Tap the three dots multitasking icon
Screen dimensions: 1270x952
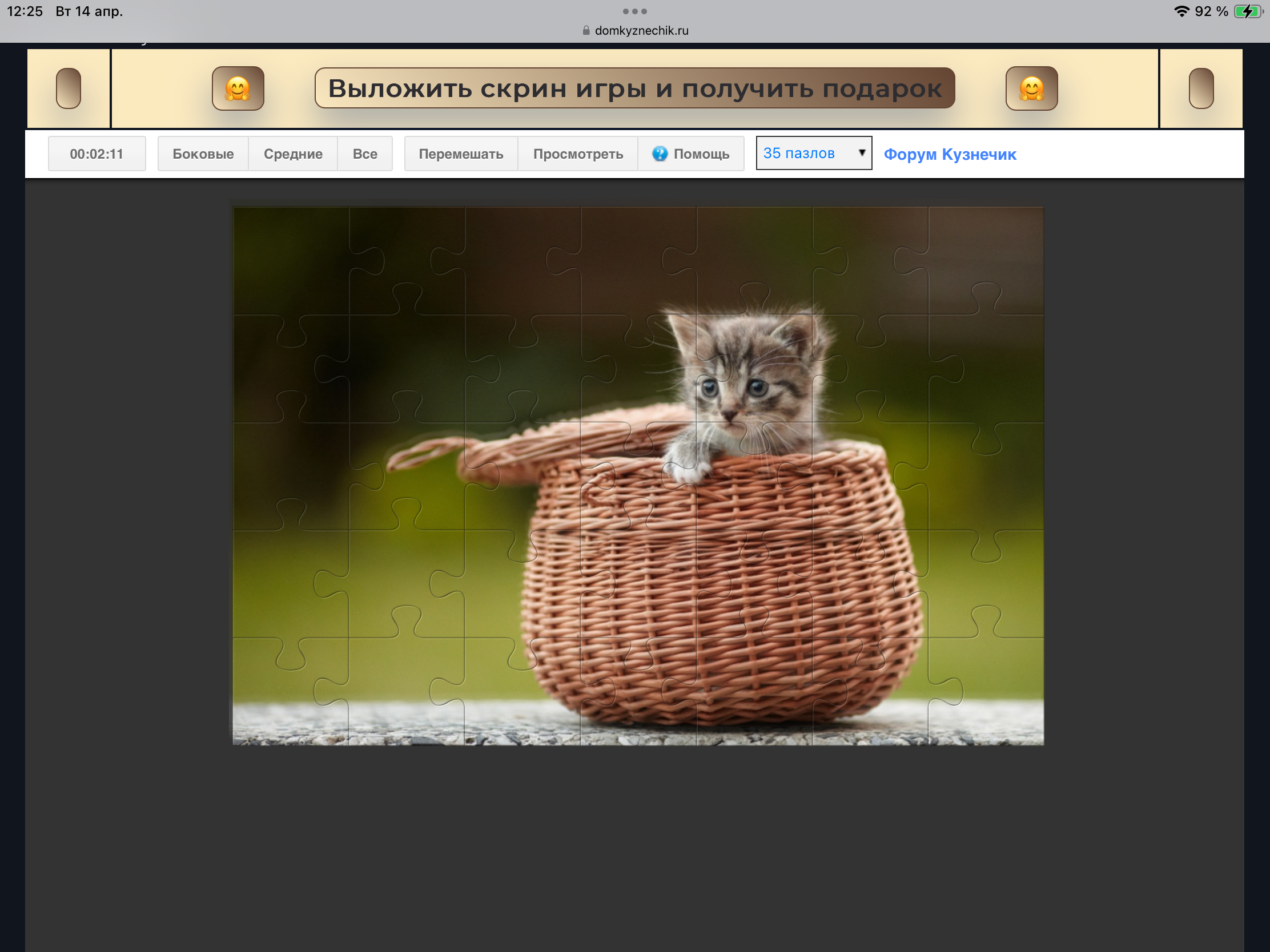click(634, 11)
